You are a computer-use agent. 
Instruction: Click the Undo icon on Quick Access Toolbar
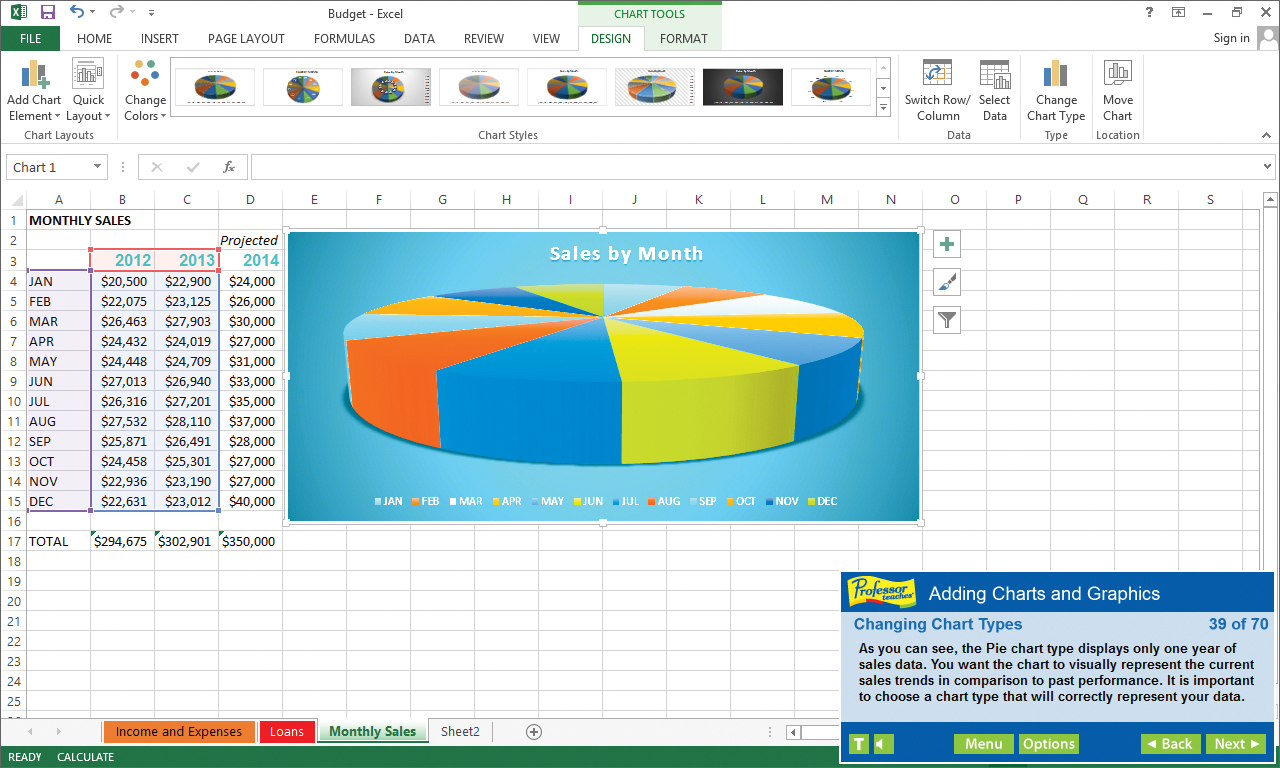coord(75,13)
